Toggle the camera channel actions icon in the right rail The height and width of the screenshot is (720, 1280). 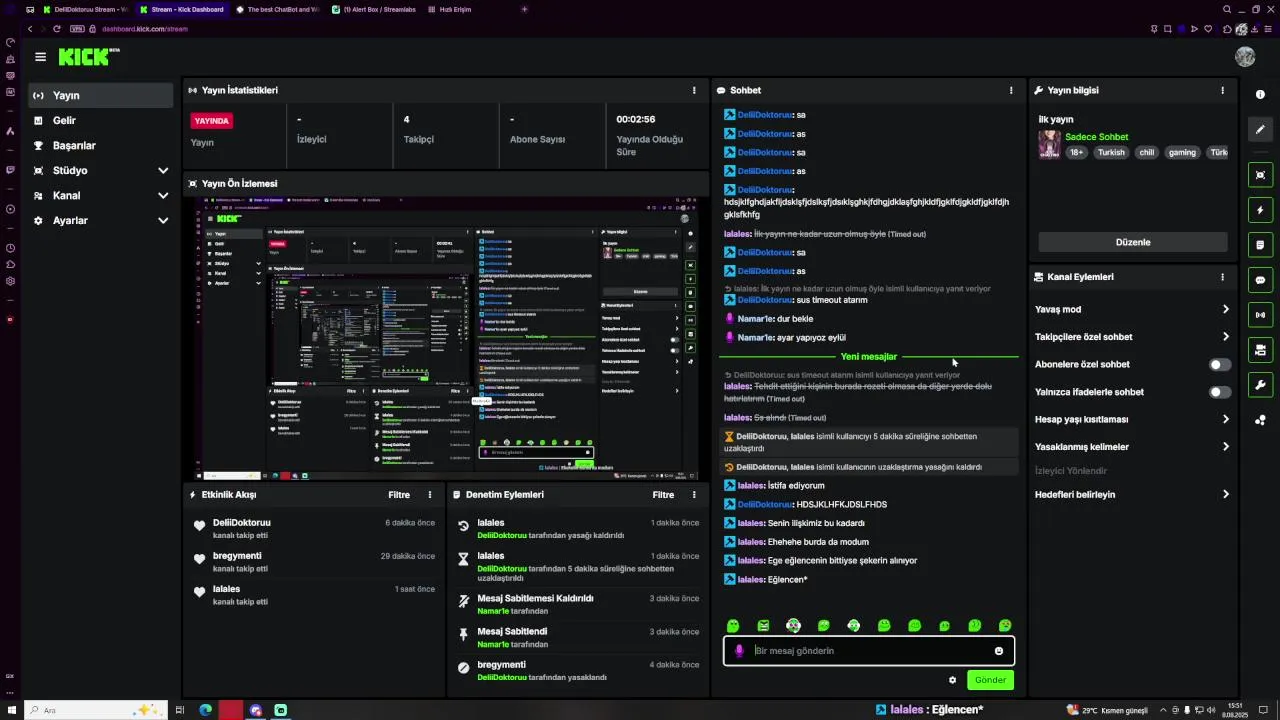(x=1260, y=350)
